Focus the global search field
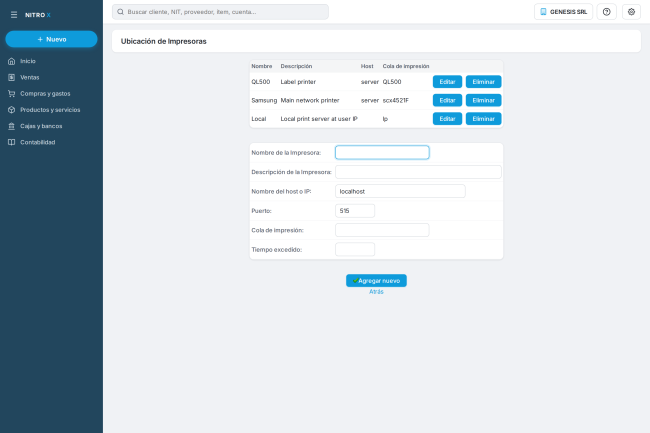Screen dimensions: 650x433 point(220,12)
